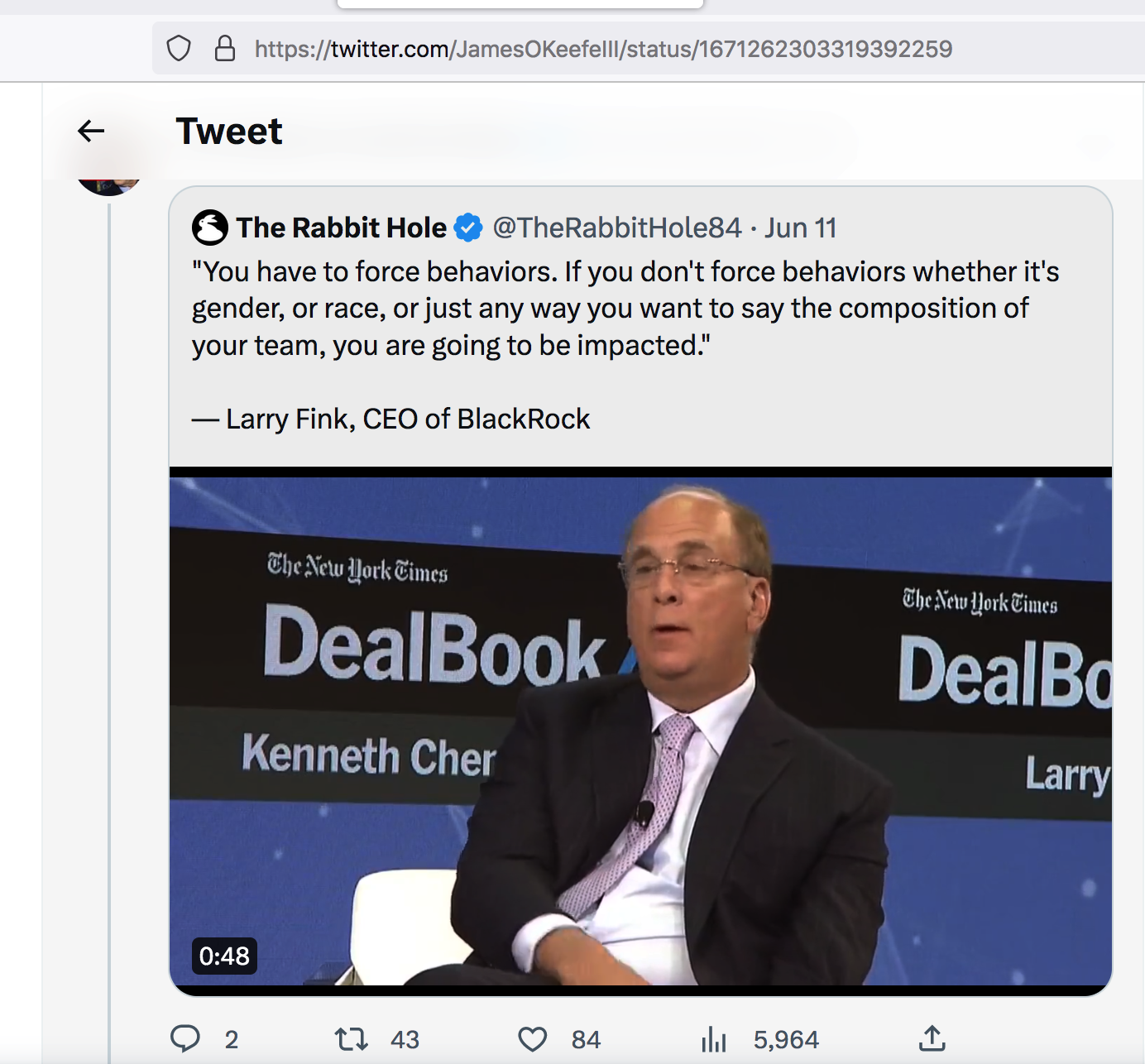1145x1064 pixels.
Task: Retweet using the retweet arrows icon
Action: [352, 1038]
